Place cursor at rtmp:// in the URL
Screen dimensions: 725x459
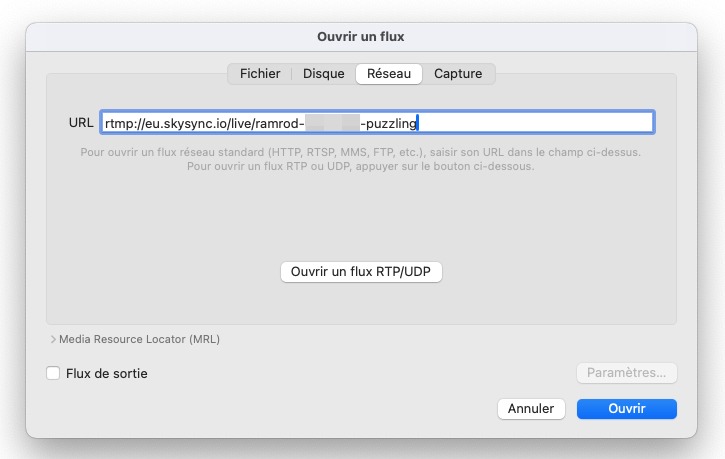click(124, 123)
